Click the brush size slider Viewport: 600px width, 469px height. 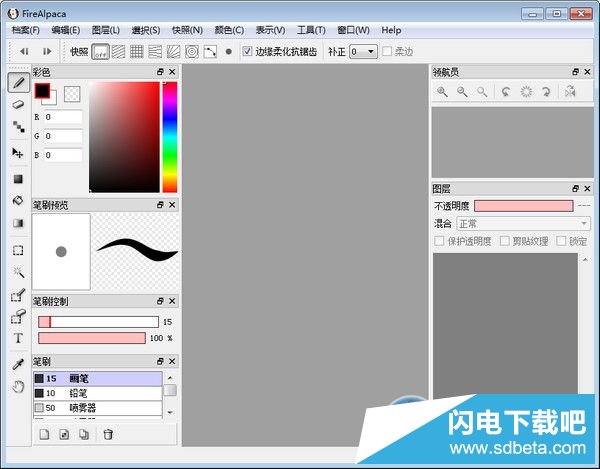pos(98,322)
